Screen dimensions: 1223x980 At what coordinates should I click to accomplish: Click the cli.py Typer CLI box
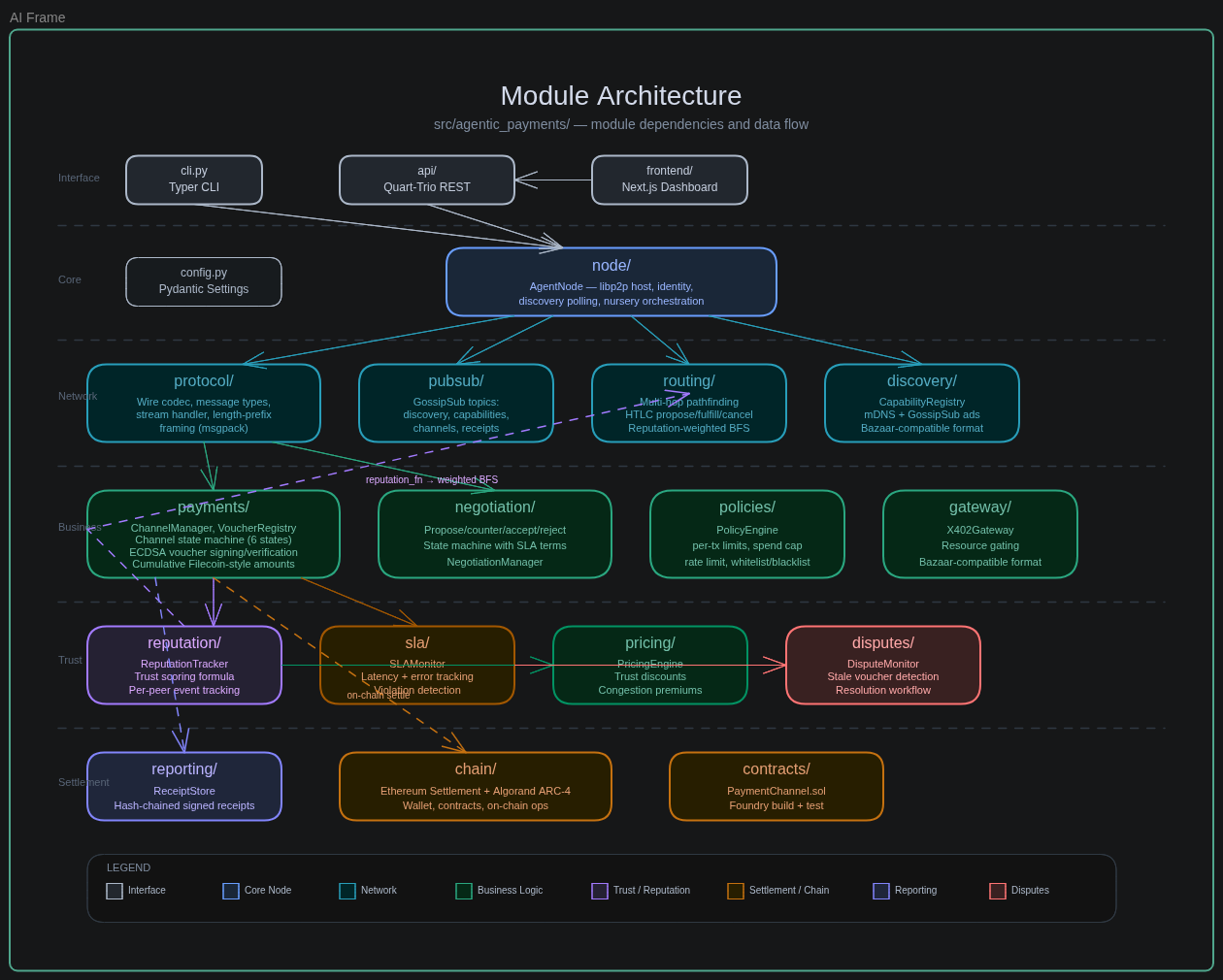(x=193, y=180)
